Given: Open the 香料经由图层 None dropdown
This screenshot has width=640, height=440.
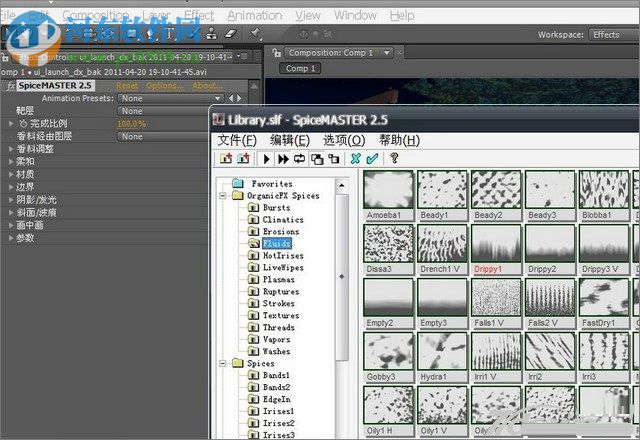Looking at the screenshot, I should click(x=163, y=137).
